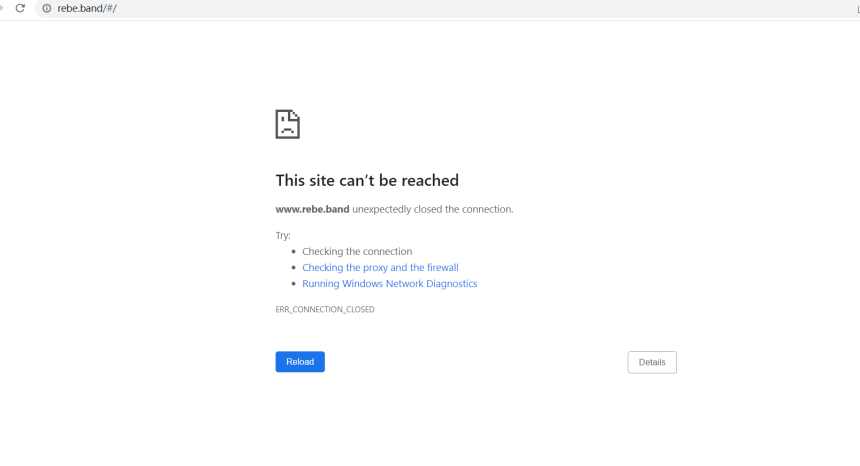Image resolution: width=860 pixels, height=466 pixels.
Task: Click the 'Try:' label
Action: pos(283,236)
